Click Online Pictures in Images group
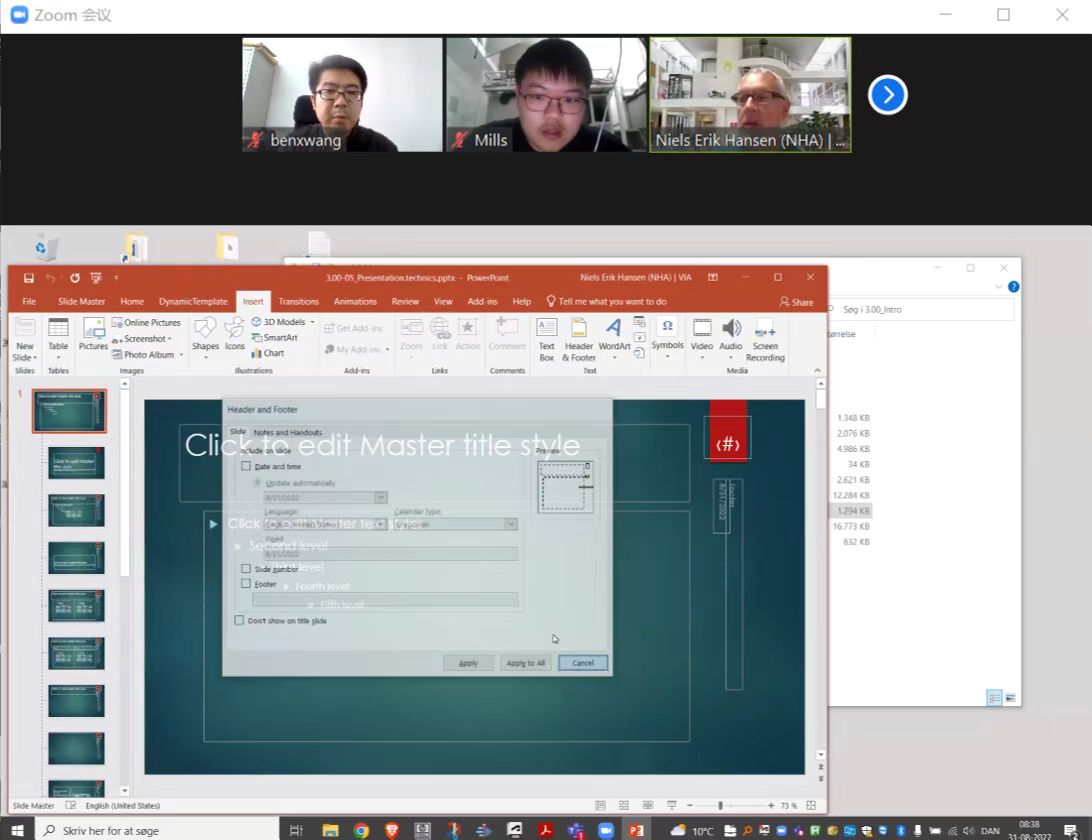Viewport: 1092px width, 840px height. pos(146,322)
